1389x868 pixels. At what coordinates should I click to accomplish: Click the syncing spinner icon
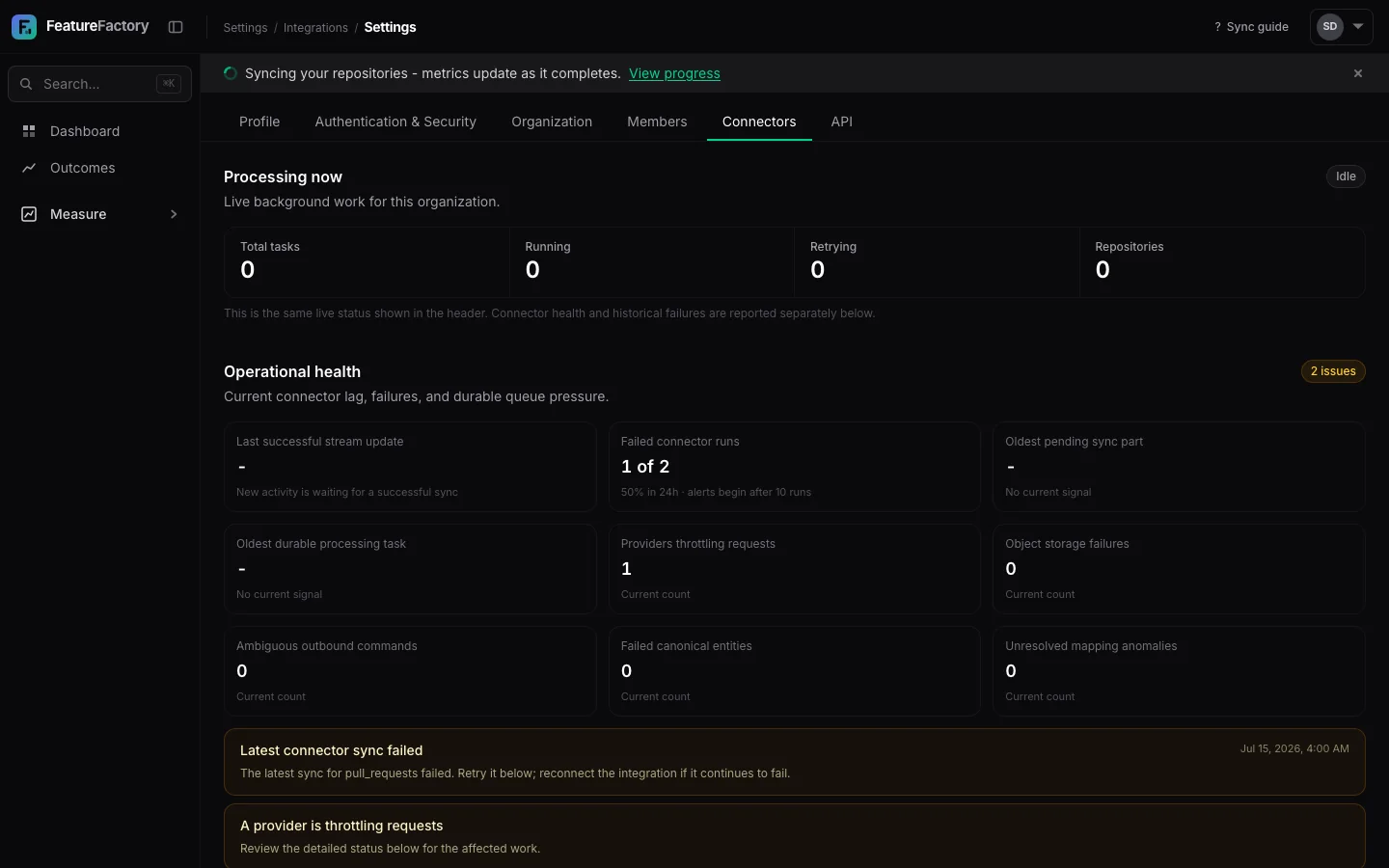click(x=230, y=73)
